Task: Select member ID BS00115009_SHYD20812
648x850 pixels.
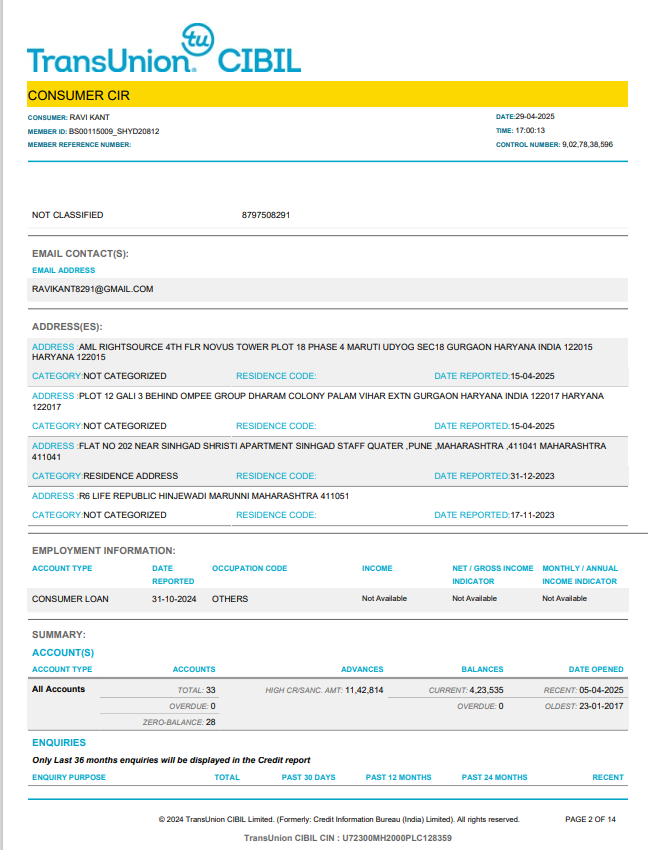Action: [x=114, y=131]
